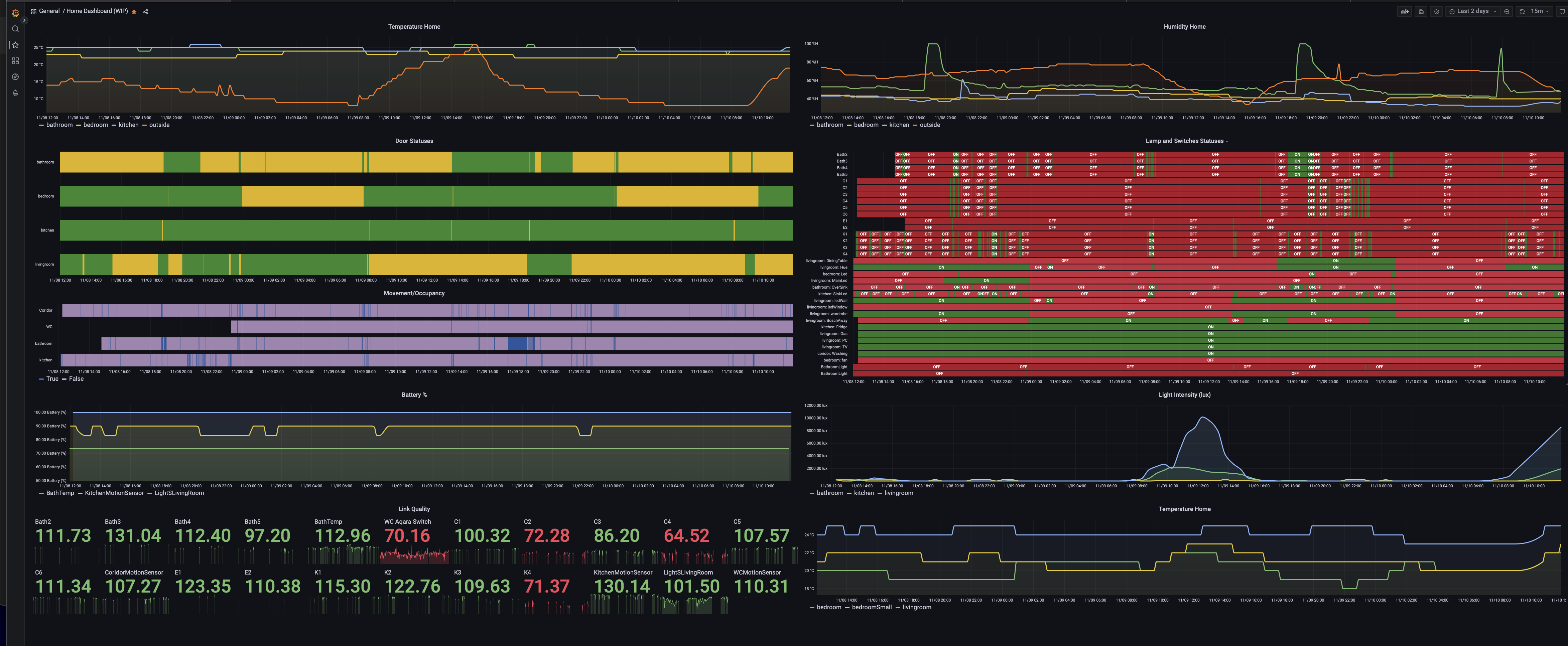Image resolution: width=1568 pixels, height=646 pixels.
Task: Open the Movement/Occupancy panel menu
Action: [x=414, y=293]
